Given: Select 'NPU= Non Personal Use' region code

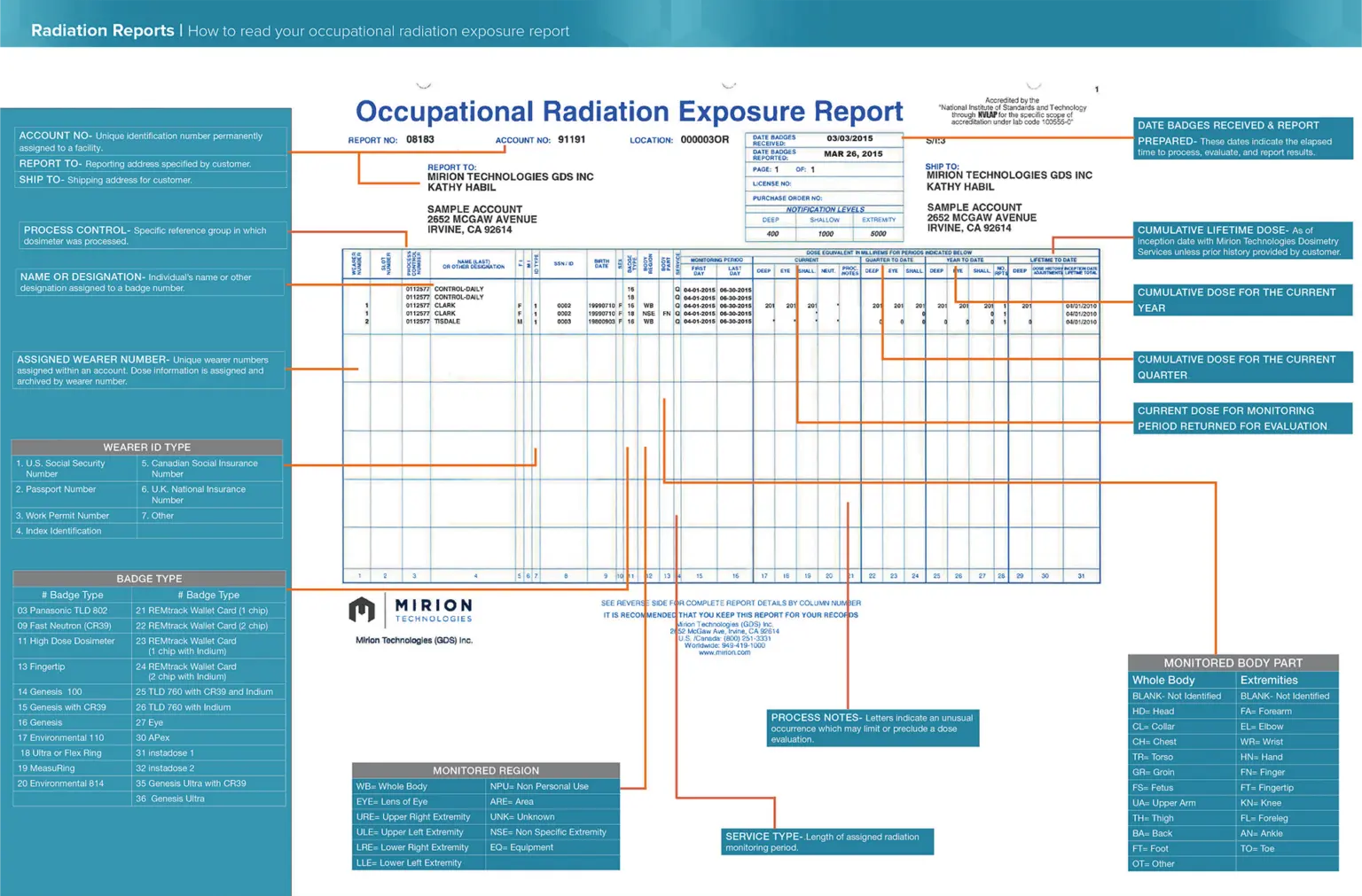Looking at the screenshot, I should [x=552, y=786].
